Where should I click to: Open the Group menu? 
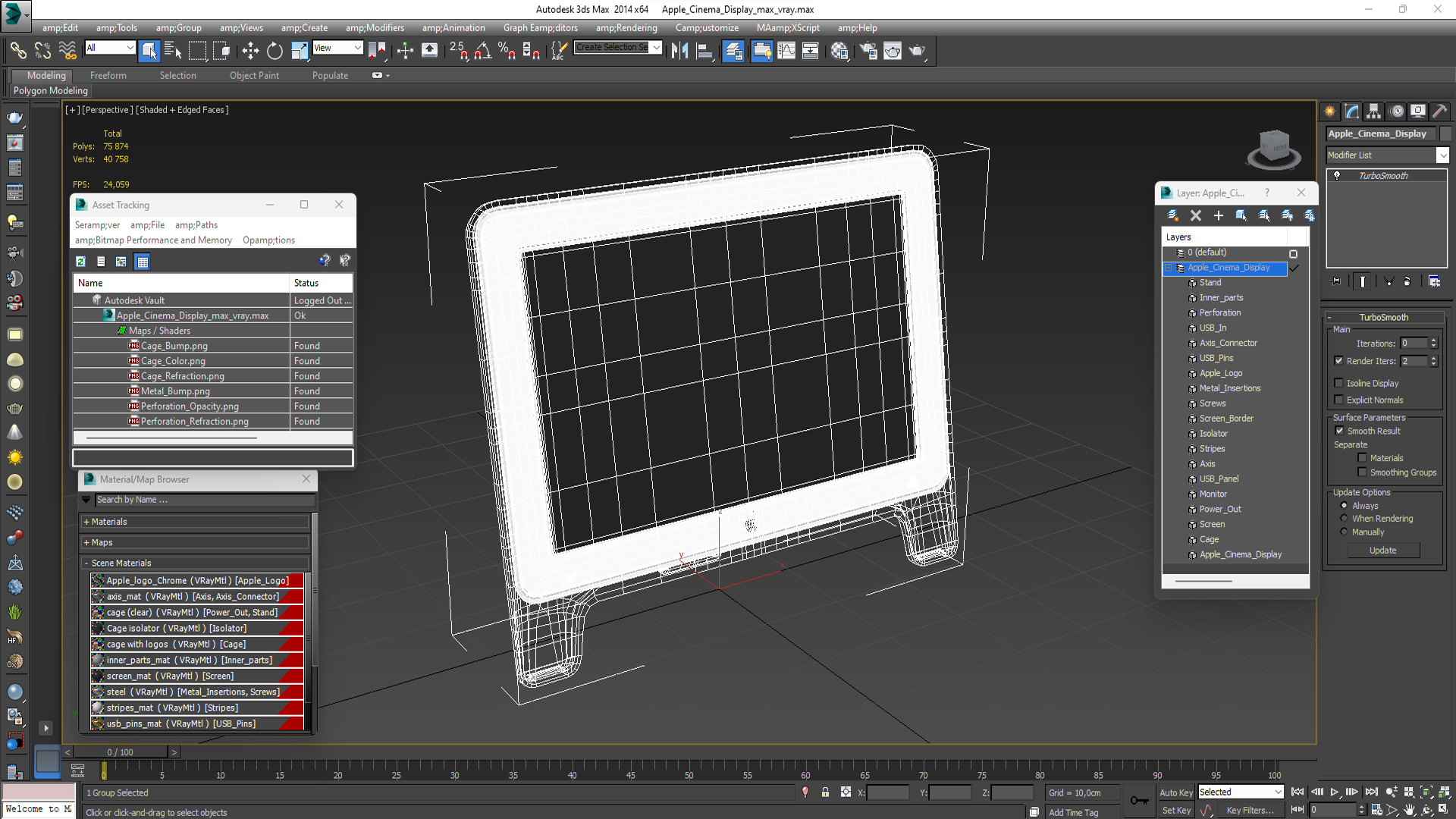[x=178, y=28]
